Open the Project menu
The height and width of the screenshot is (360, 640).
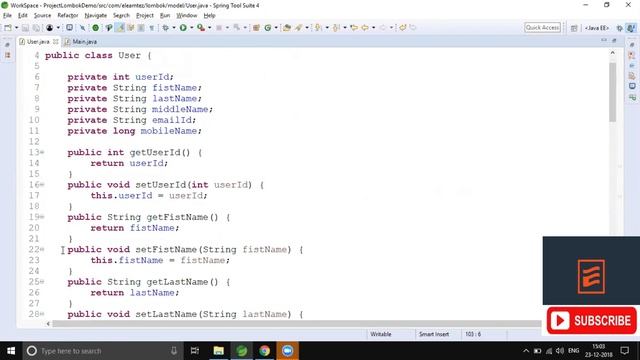144,16
